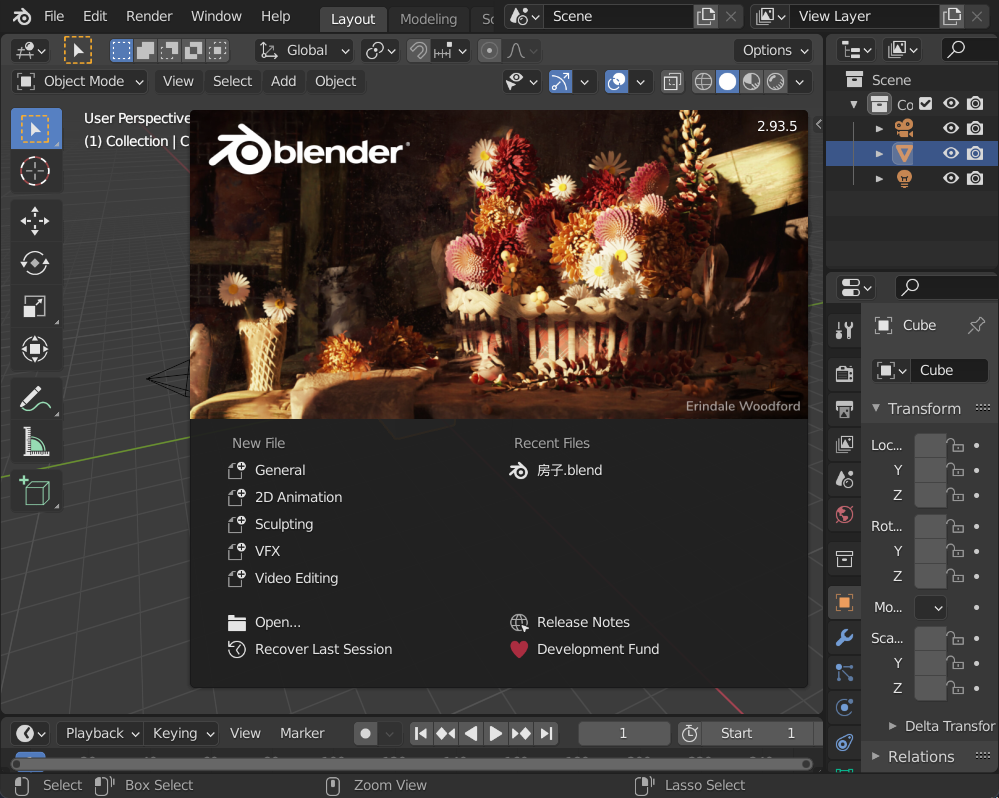Image resolution: width=999 pixels, height=798 pixels.
Task: Toggle proportional editing button
Action: point(489,50)
